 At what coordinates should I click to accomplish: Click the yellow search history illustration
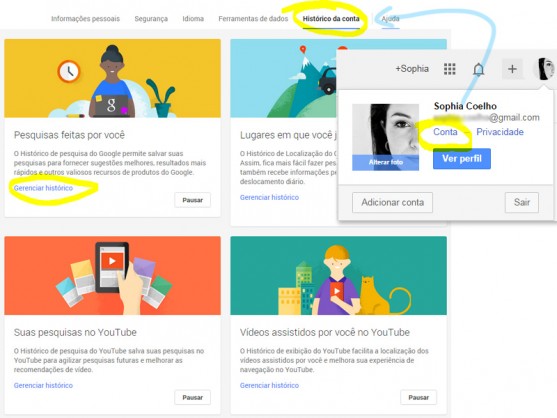(113, 78)
